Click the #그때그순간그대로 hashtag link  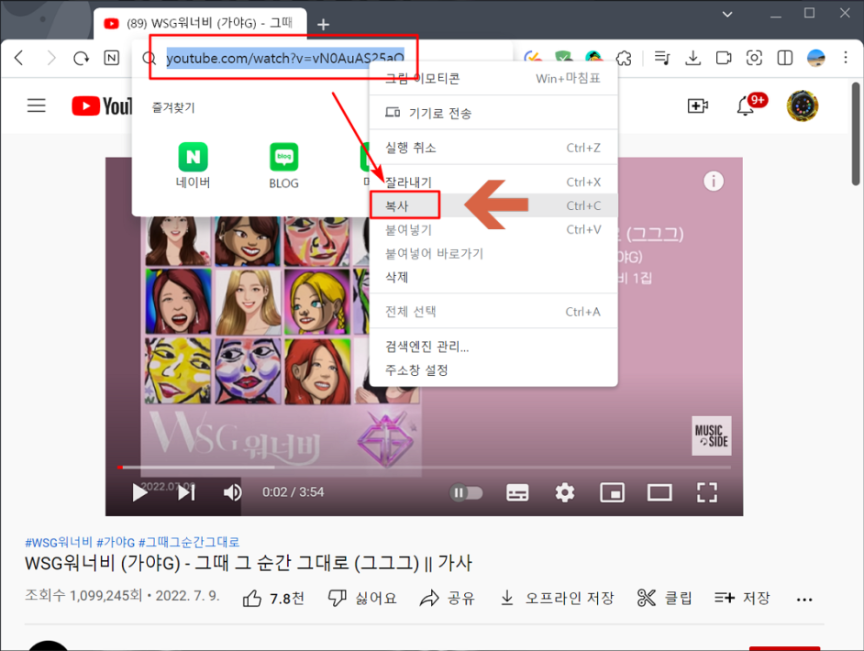tap(189, 542)
